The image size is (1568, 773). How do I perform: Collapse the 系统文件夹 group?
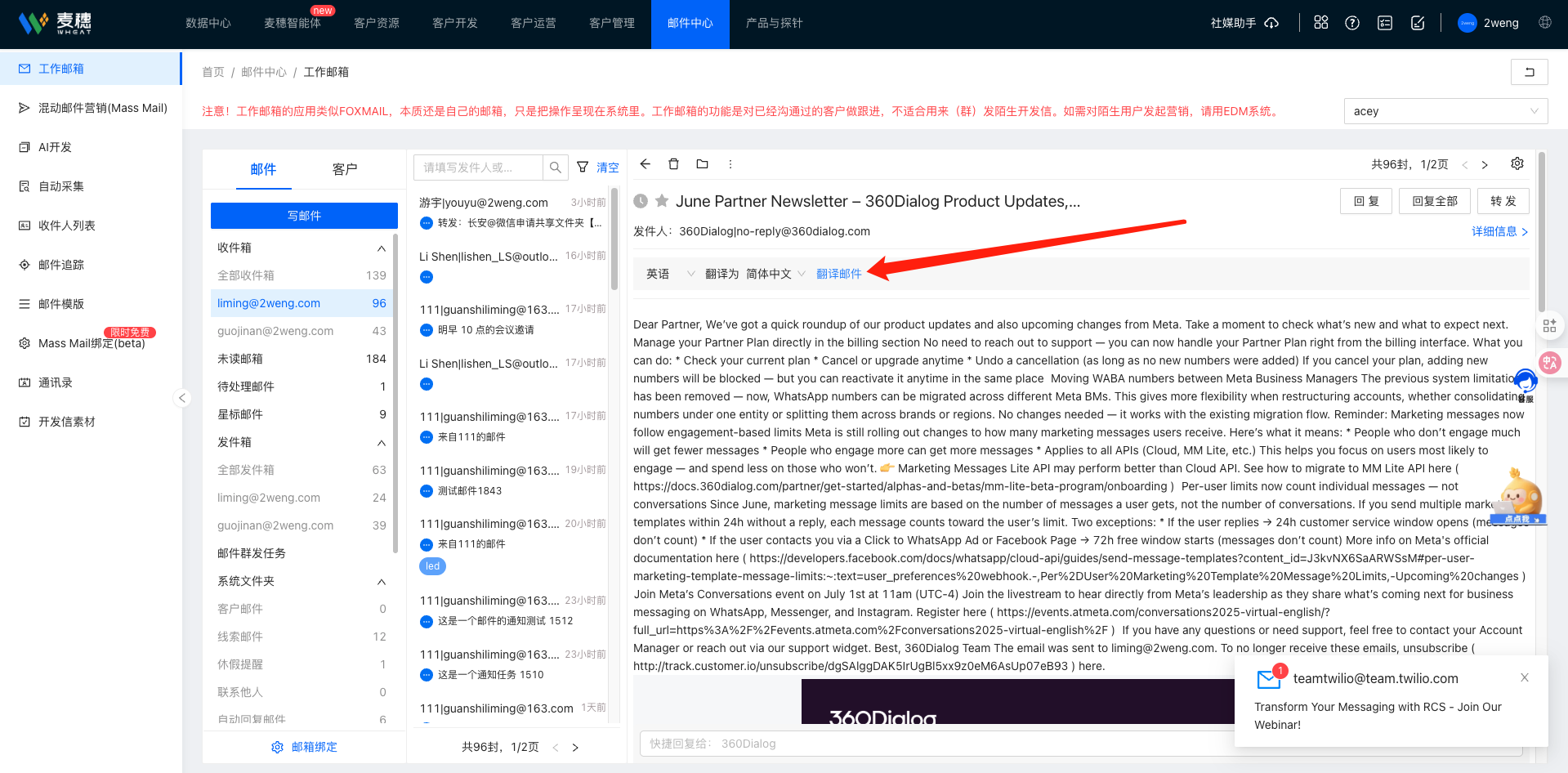pos(381,581)
